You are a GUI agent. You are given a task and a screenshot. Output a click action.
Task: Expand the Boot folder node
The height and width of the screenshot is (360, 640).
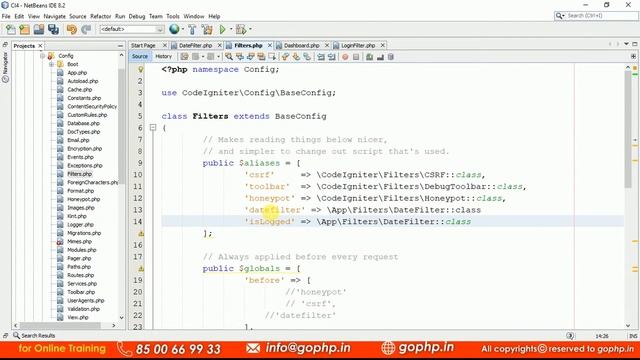[x=51, y=64]
